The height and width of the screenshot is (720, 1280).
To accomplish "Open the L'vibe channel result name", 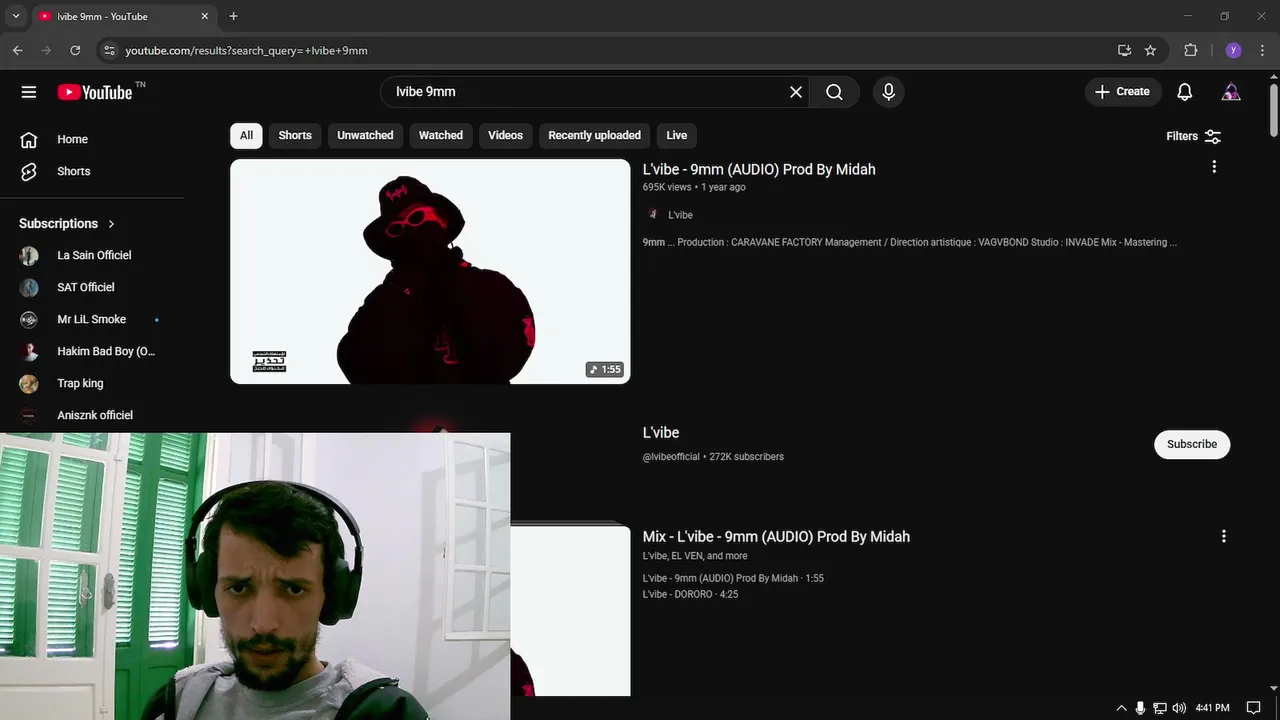I will click(x=661, y=432).
